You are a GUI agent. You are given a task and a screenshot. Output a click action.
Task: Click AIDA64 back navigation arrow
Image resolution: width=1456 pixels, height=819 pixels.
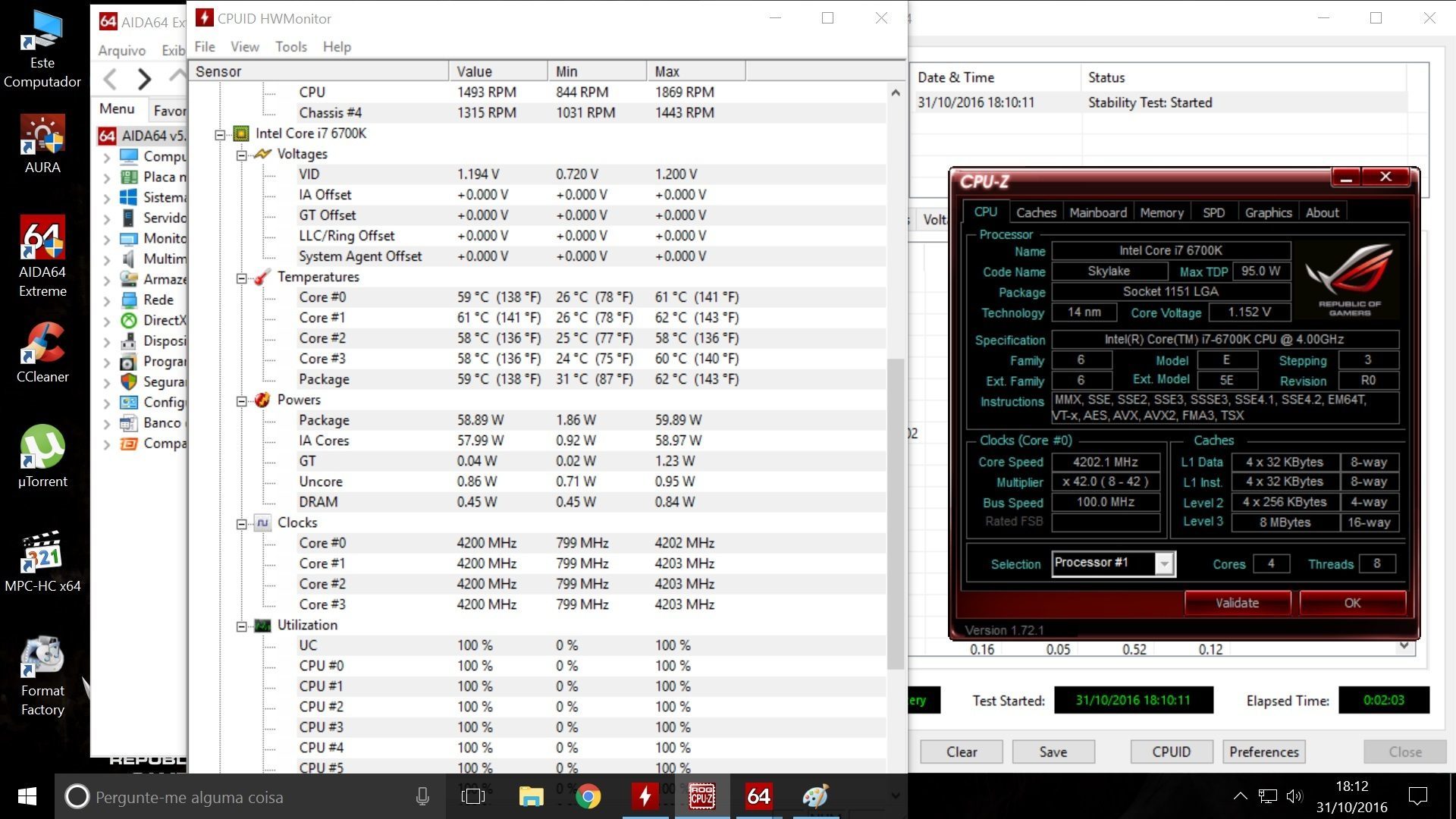click(111, 78)
